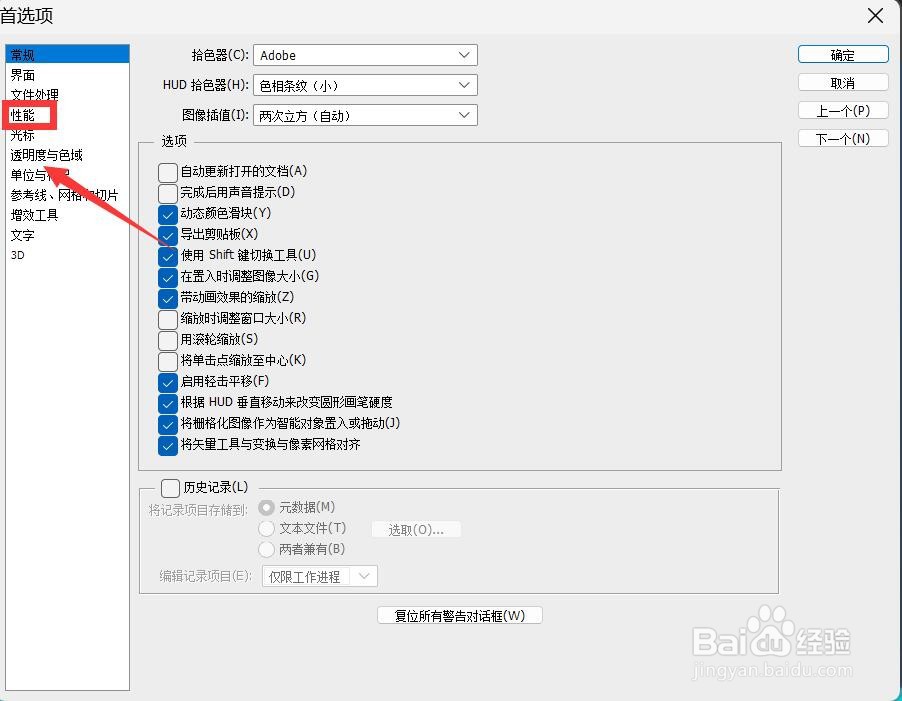Select the 文本文件 radio button
This screenshot has width=902, height=701.
pyautogui.click(x=266, y=528)
